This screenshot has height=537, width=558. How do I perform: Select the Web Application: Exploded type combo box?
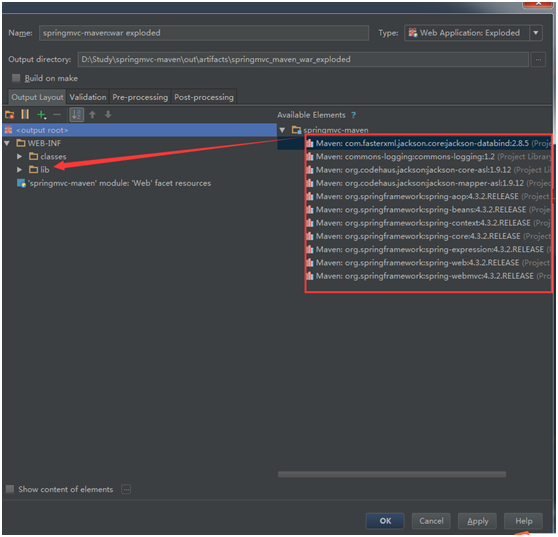(x=473, y=33)
